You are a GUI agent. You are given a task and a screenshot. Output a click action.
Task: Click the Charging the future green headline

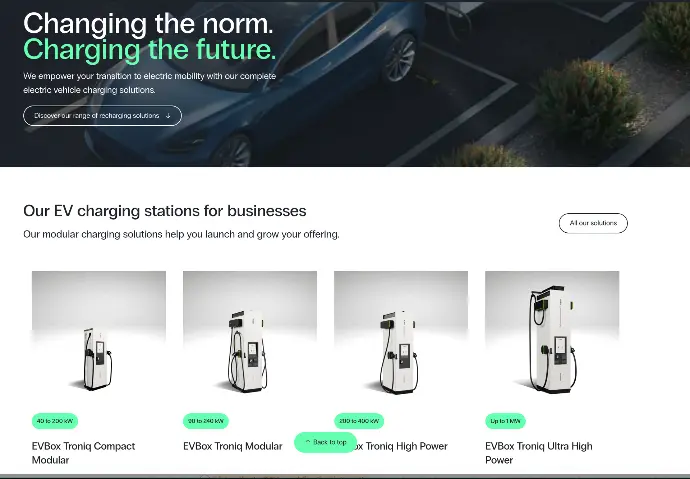(x=150, y=49)
